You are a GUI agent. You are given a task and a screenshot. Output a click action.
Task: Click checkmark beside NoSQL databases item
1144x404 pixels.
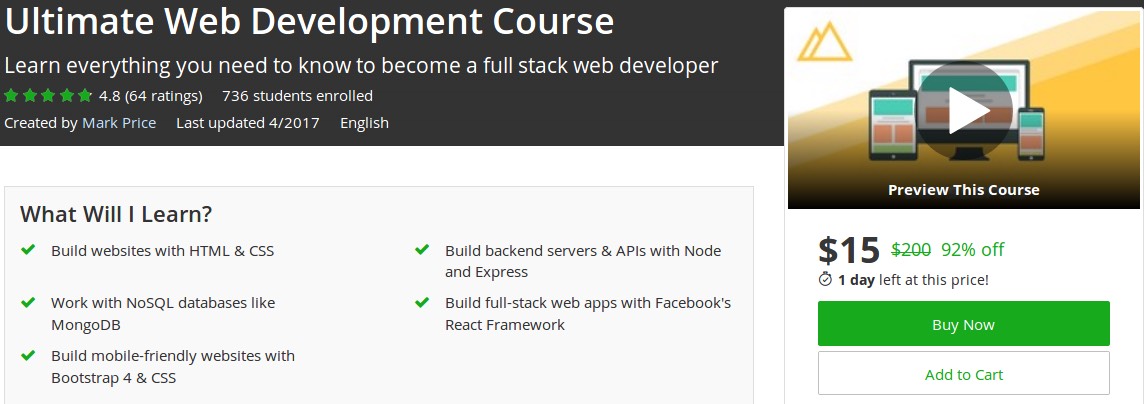pos(28,302)
